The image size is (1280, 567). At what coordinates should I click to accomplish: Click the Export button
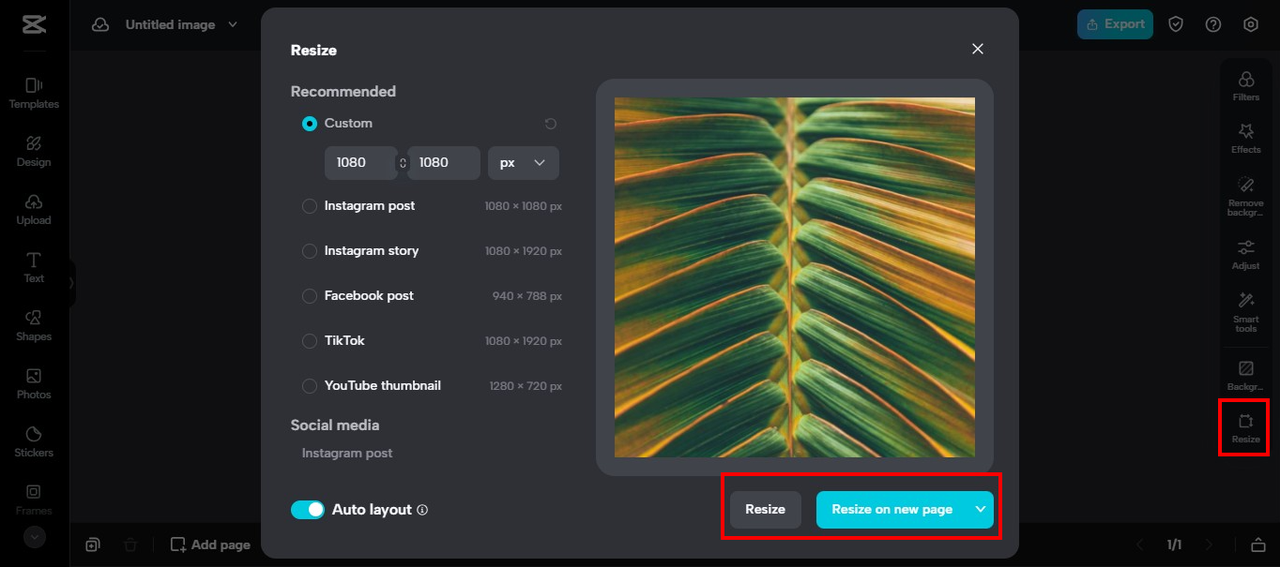pos(1115,24)
